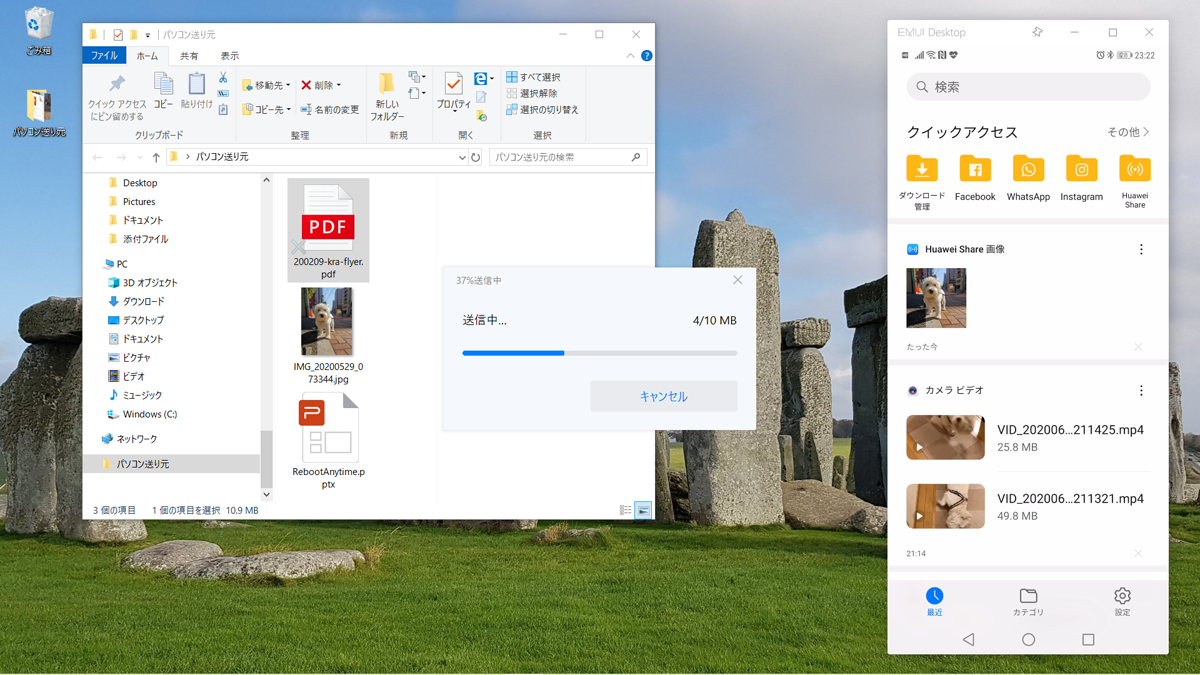Open the 設定 tab in EMUI Desktop
This screenshot has height=675, width=1200.
coord(1122,601)
